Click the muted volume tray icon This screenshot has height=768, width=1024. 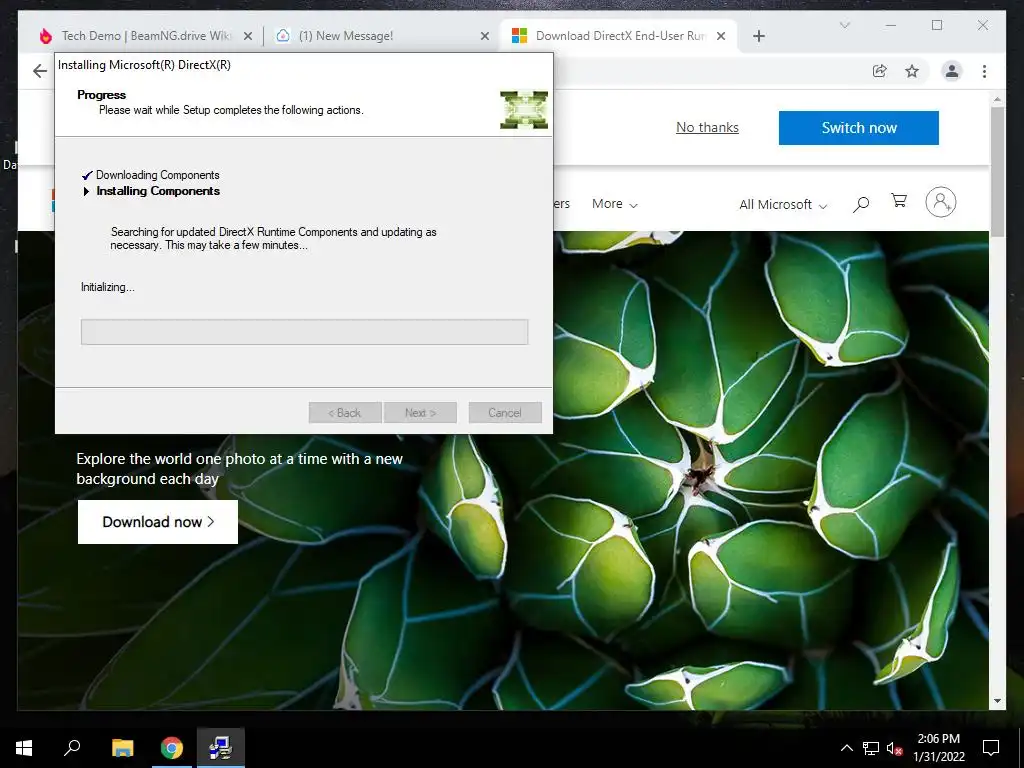894,748
